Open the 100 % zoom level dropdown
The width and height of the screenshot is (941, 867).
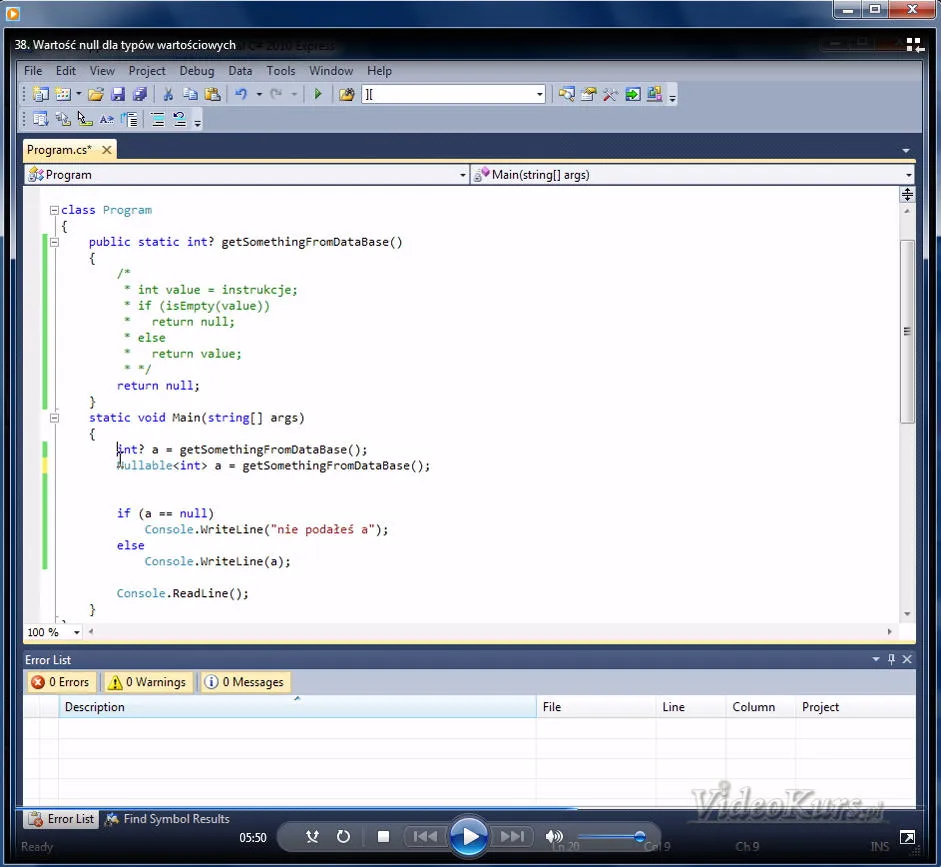[x=77, y=632]
